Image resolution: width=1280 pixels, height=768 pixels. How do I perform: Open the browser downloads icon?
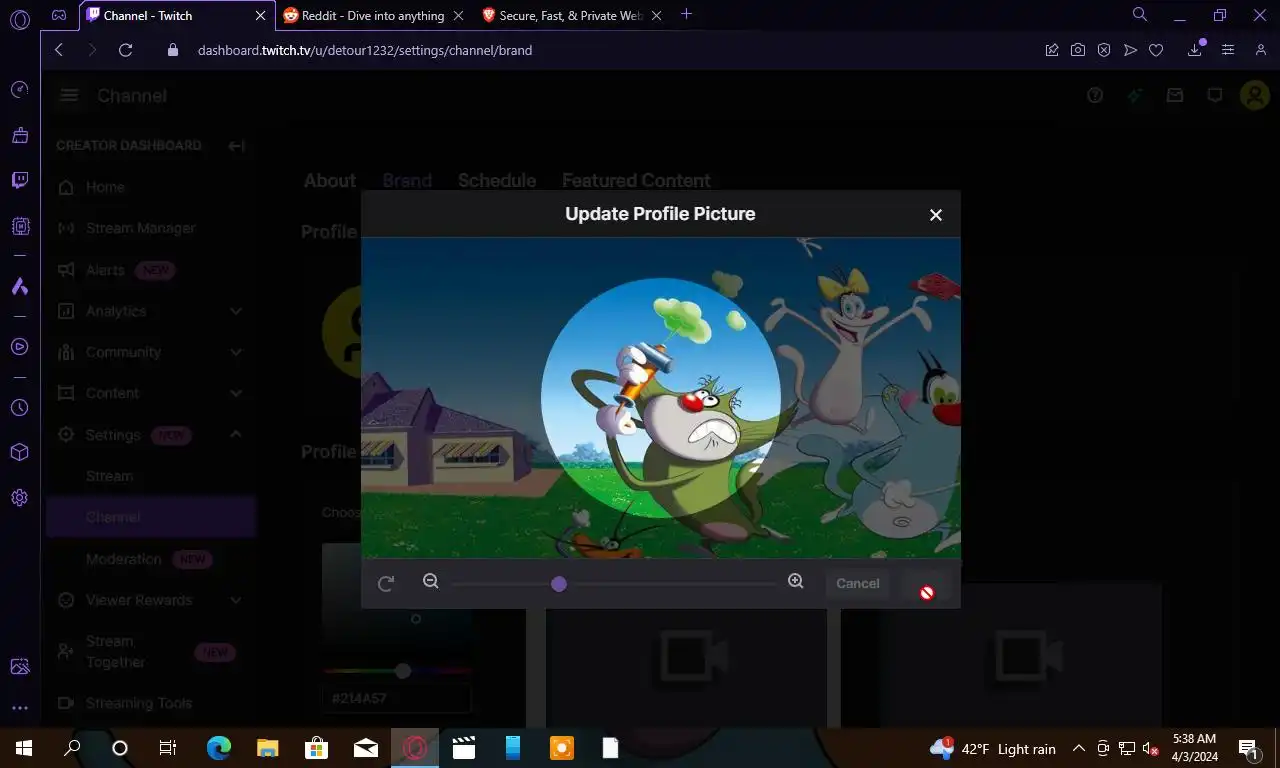click(x=1195, y=50)
